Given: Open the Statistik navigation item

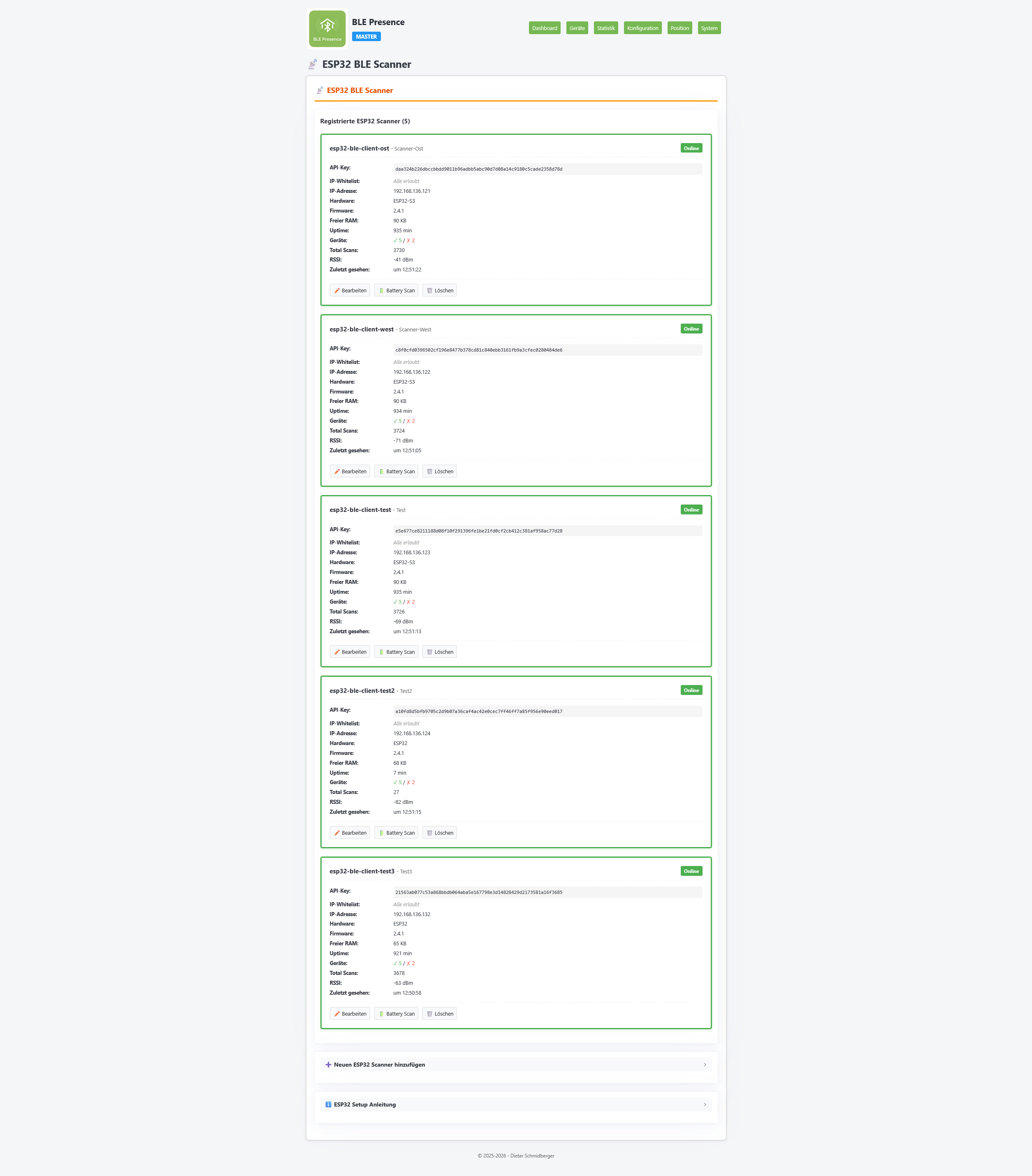Looking at the screenshot, I should (x=605, y=28).
